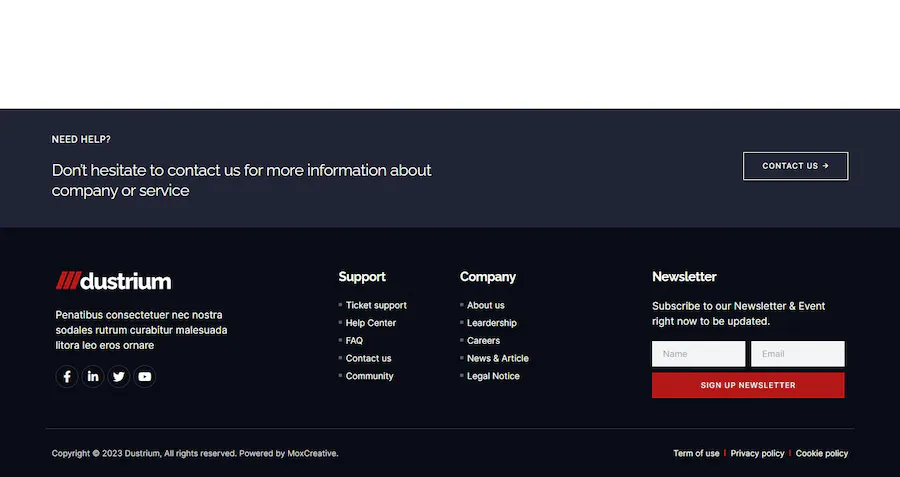Viewport: 900px width, 477px height.
Task: Open the LinkedIn social icon
Action: coord(93,377)
